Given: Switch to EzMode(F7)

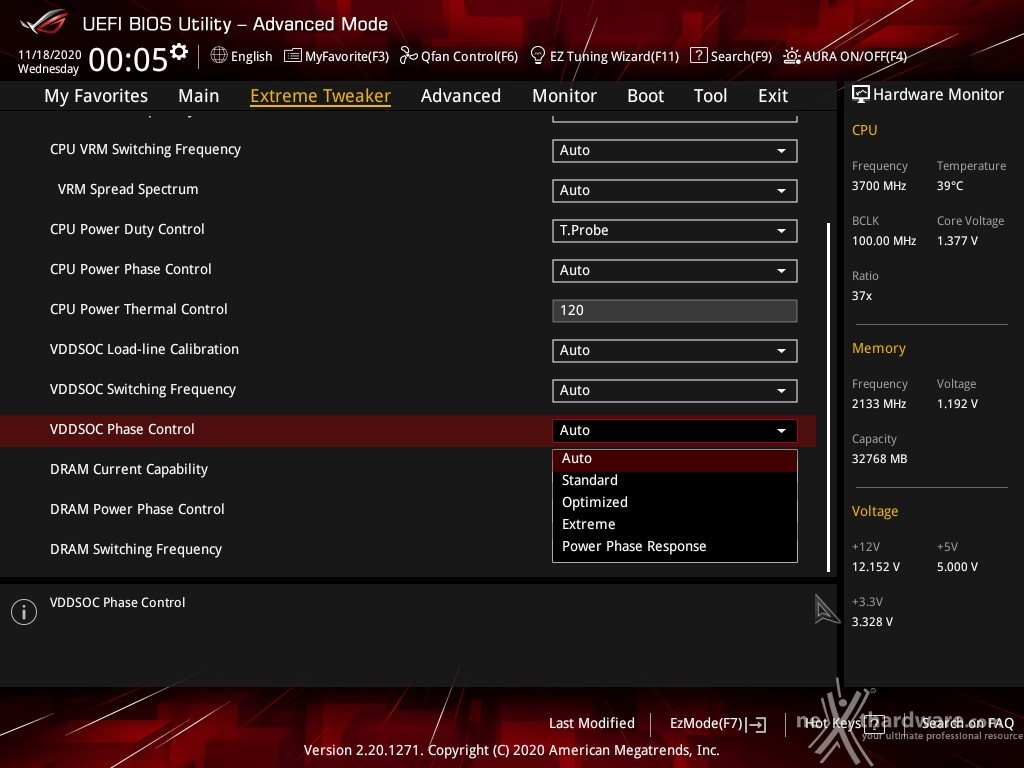Looking at the screenshot, I should pos(718,724).
